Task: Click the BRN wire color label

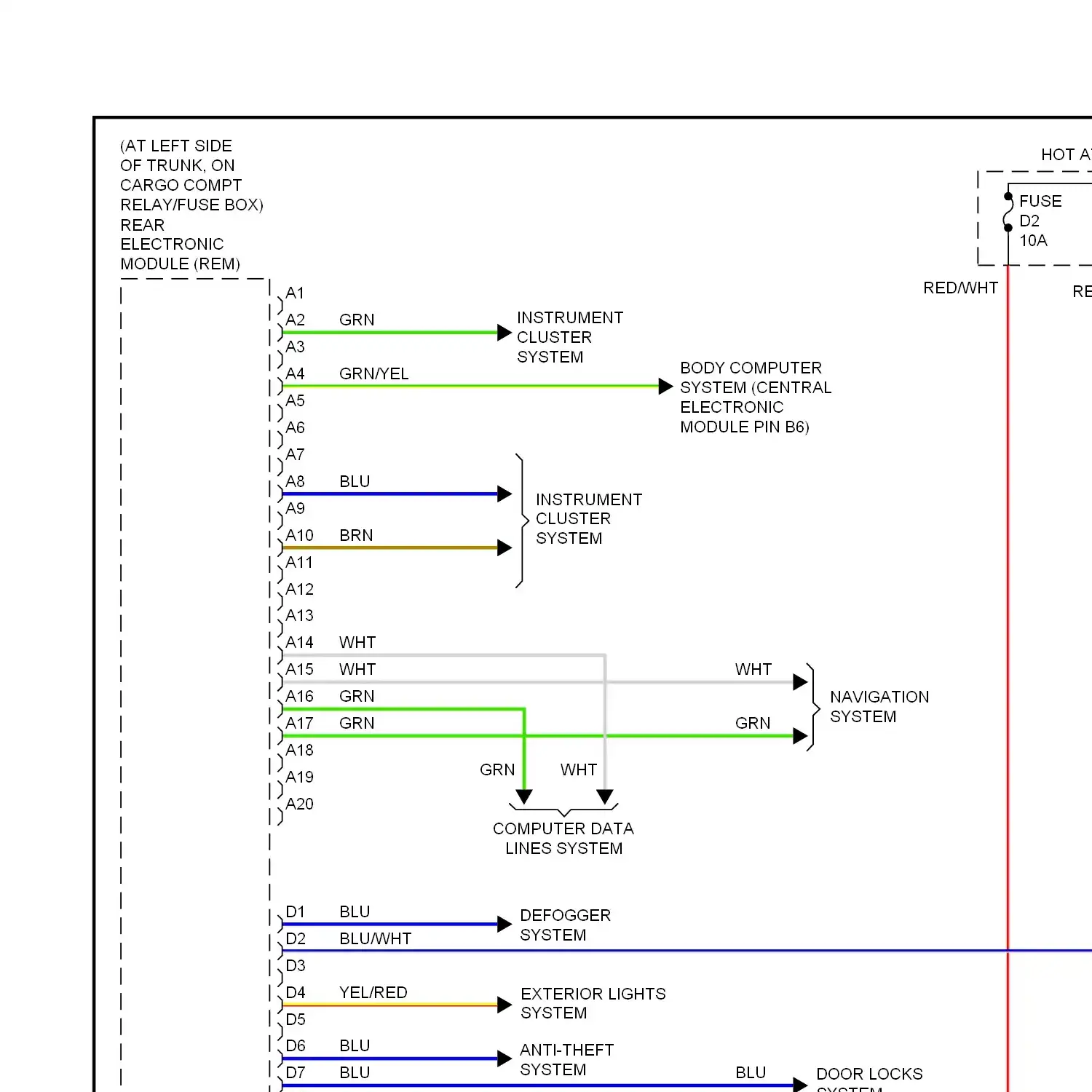Action: point(356,536)
